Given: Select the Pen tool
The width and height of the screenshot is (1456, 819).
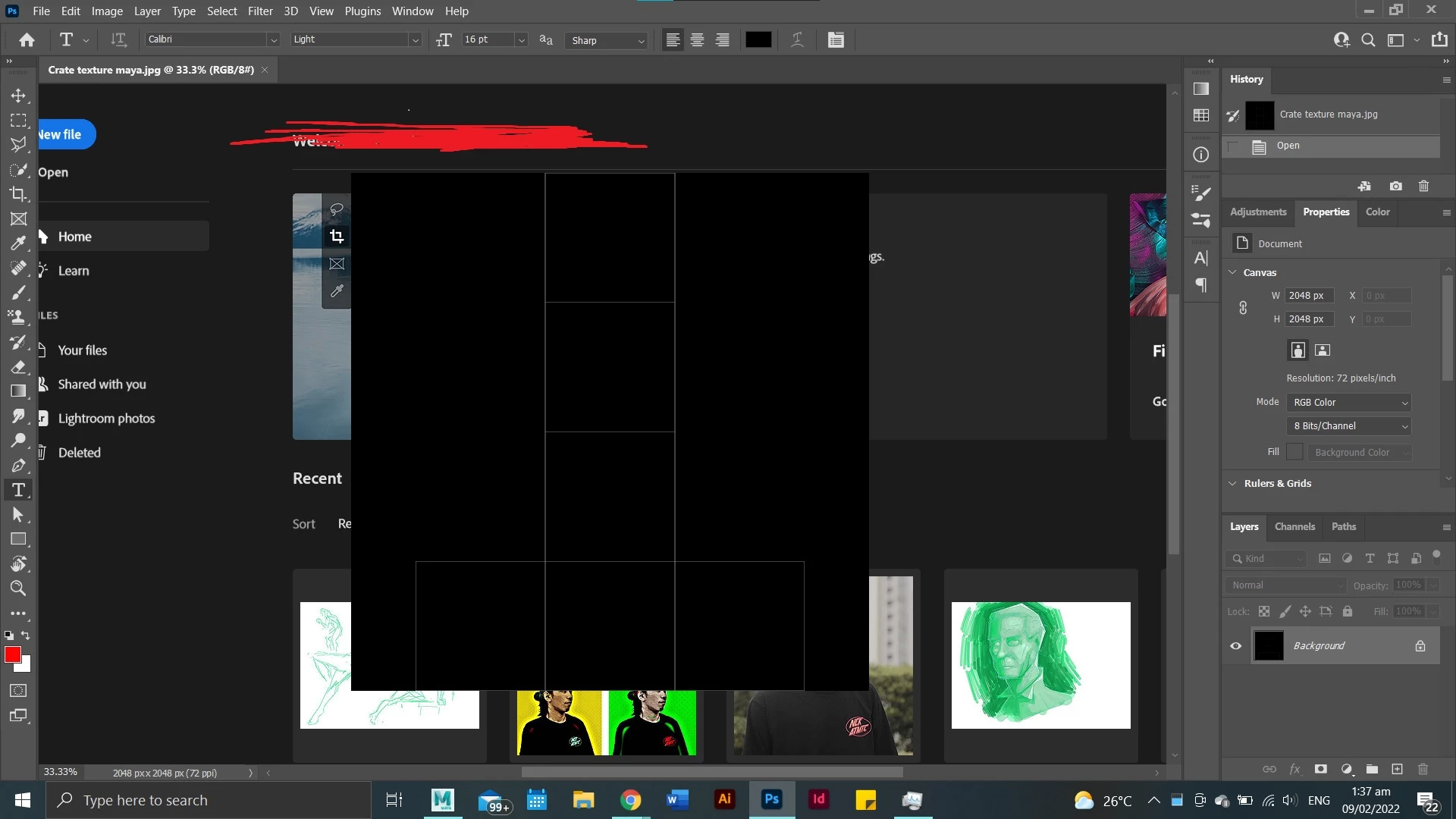Looking at the screenshot, I should pyautogui.click(x=18, y=466).
